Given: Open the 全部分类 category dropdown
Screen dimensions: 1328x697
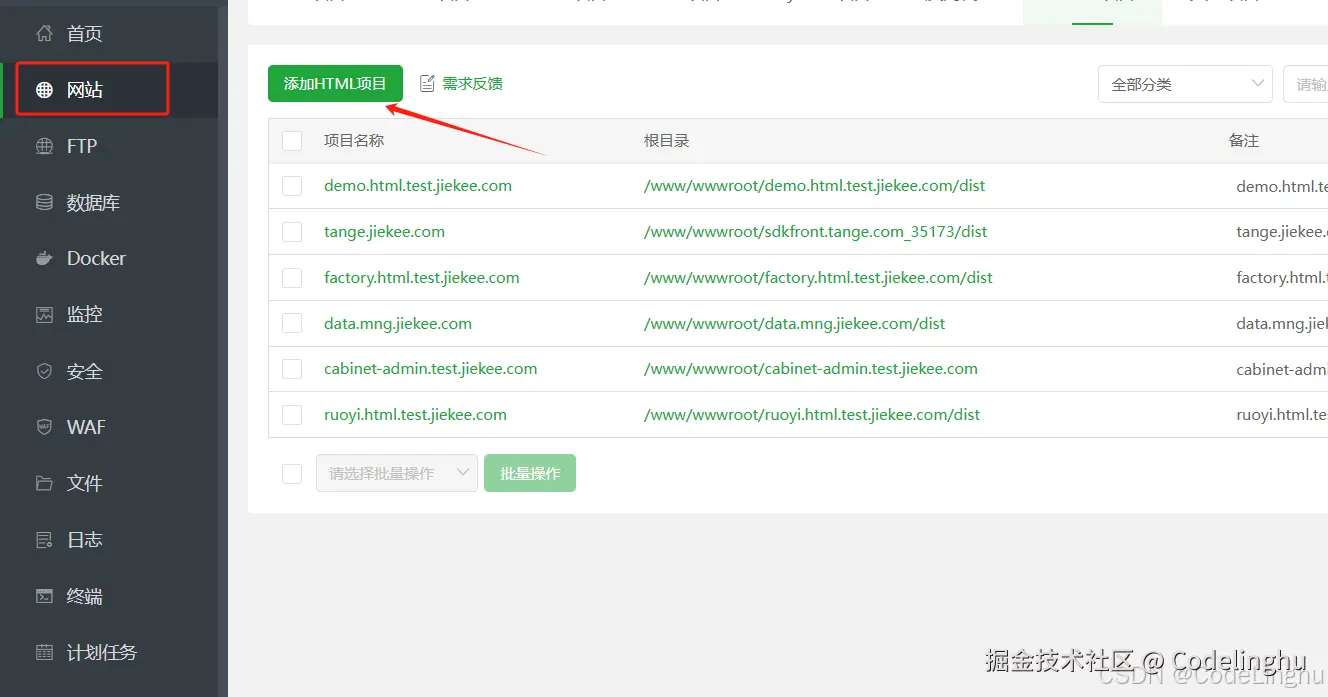Looking at the screenshot, I should (1185, 84).
